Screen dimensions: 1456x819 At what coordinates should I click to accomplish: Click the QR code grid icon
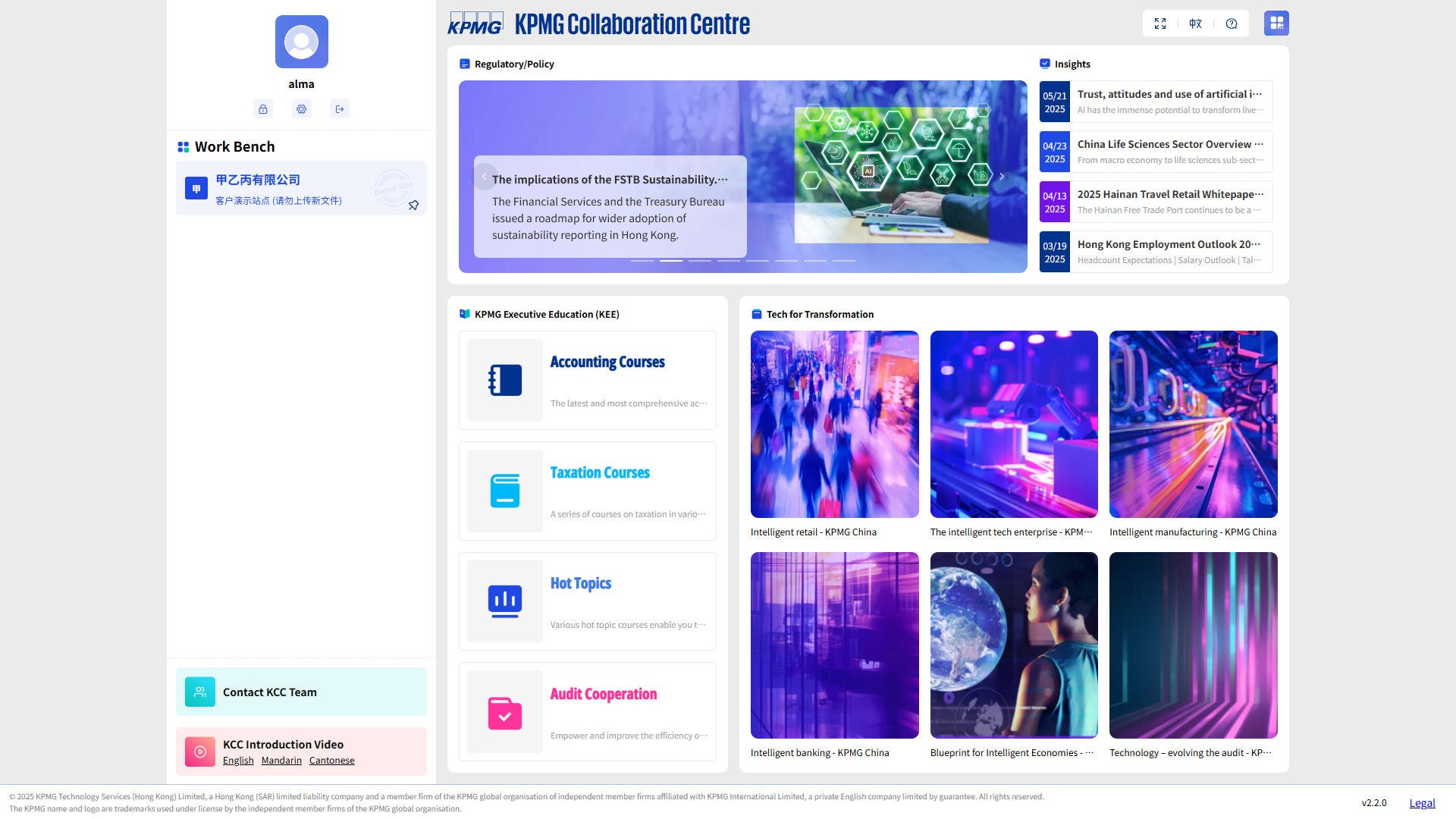point(1276,24)
